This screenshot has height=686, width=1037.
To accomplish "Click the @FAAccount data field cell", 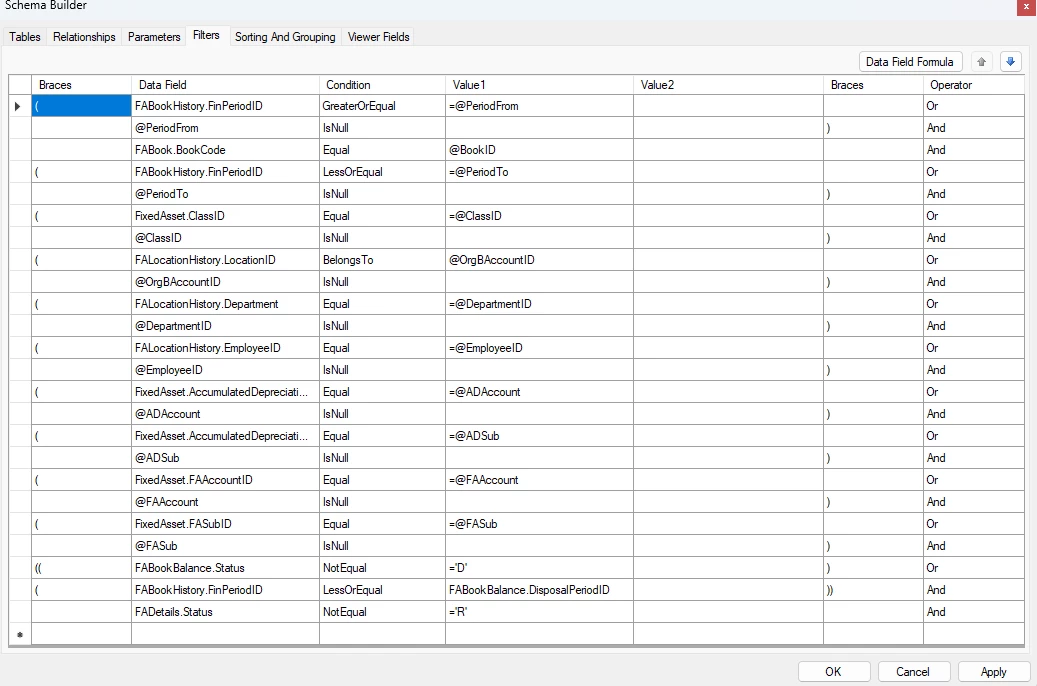I will tap(225, 501).
